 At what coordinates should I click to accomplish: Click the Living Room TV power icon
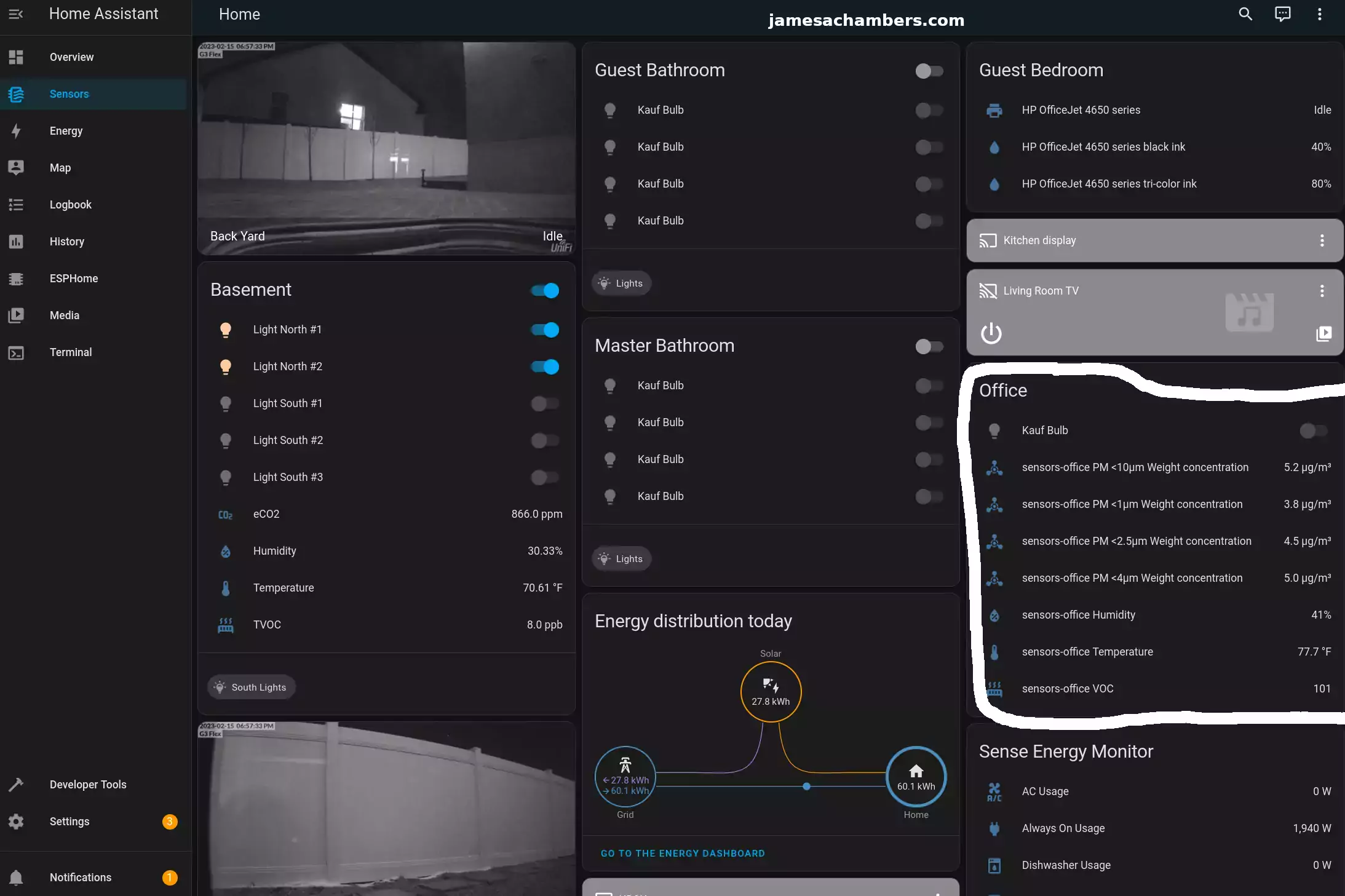990,332
